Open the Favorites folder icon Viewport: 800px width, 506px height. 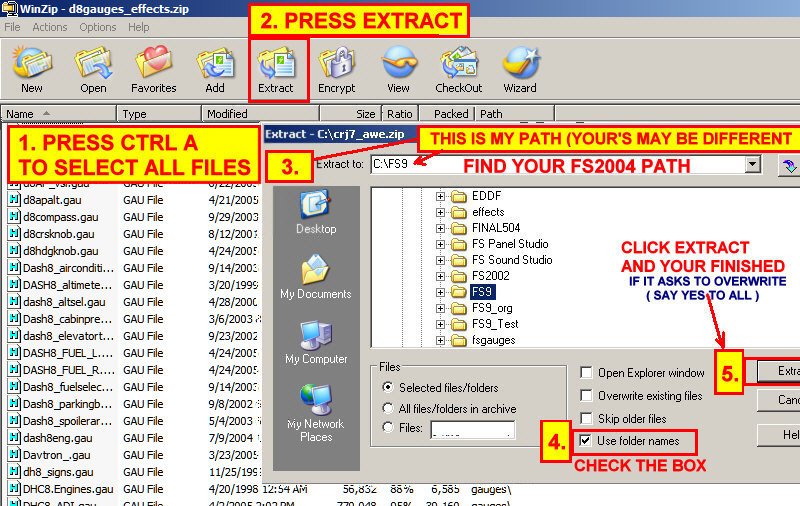click(x=153, y=68)
